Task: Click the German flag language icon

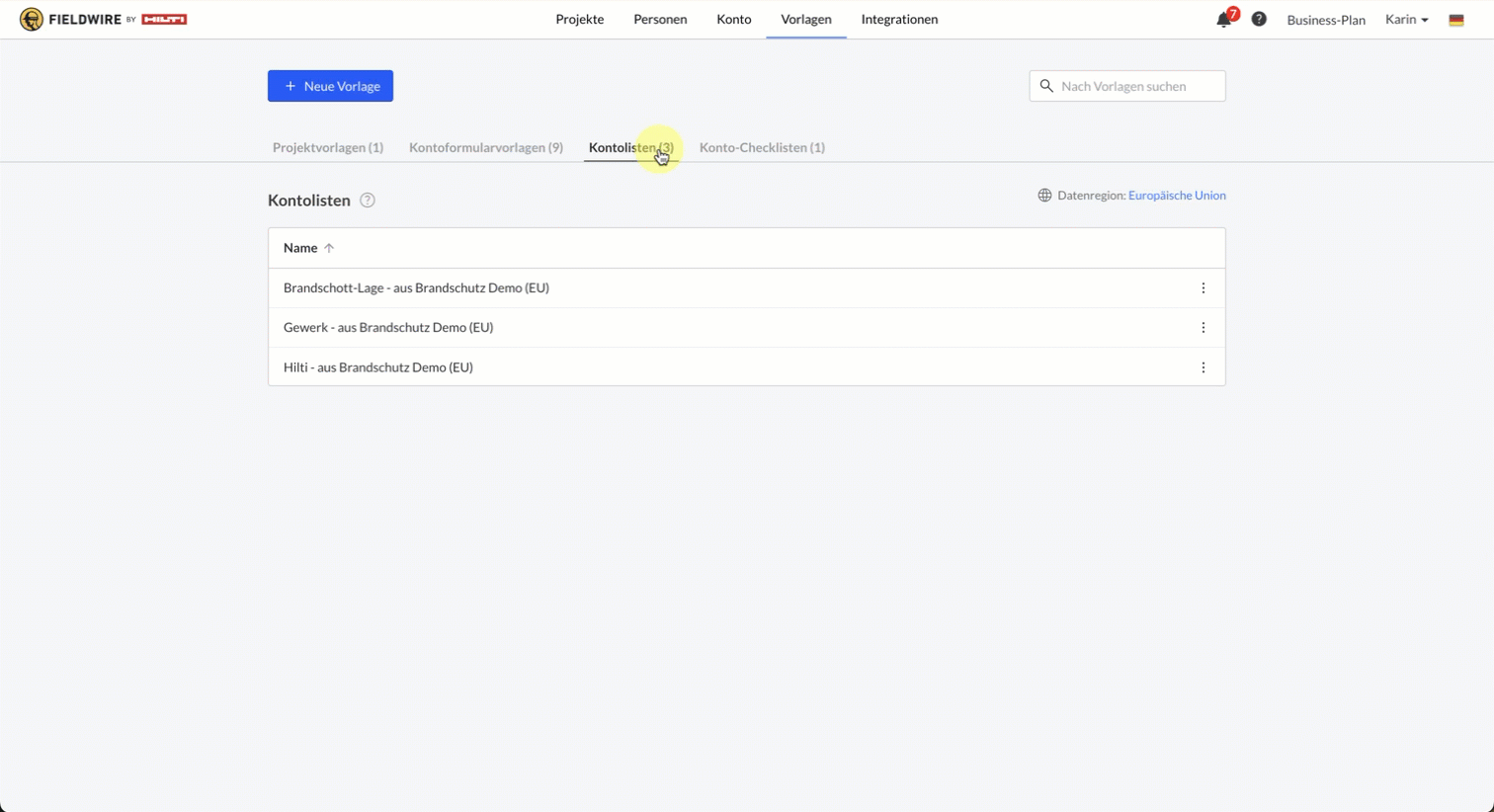Action: [1455, 20]
